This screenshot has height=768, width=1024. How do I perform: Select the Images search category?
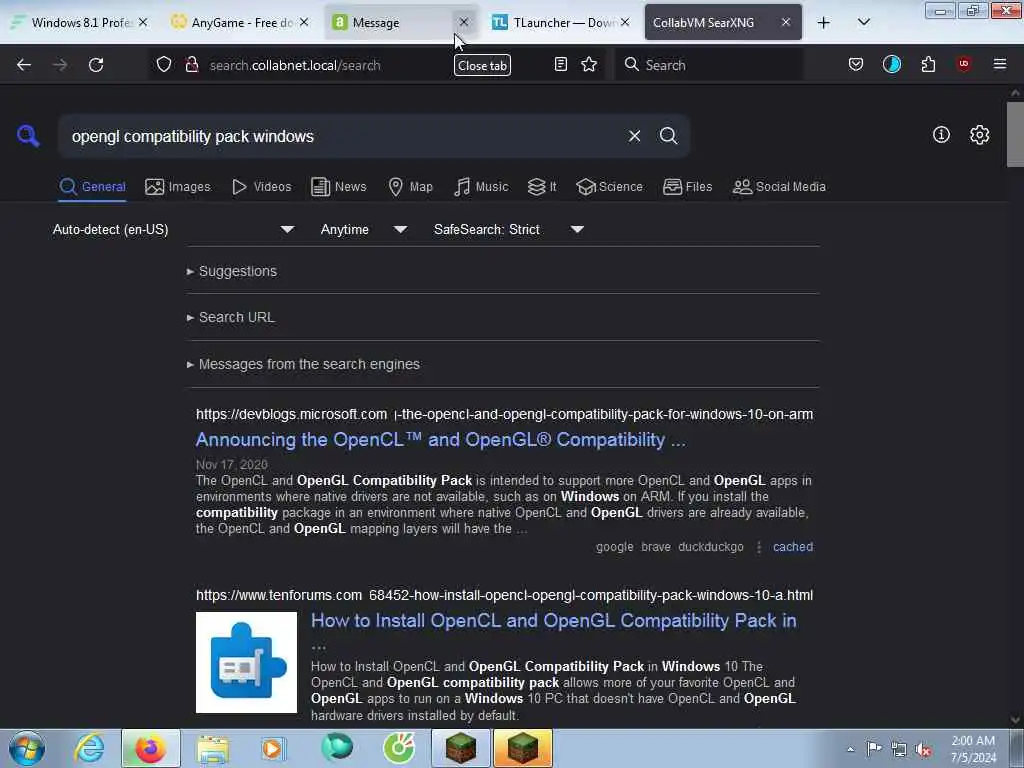[178, 187]
